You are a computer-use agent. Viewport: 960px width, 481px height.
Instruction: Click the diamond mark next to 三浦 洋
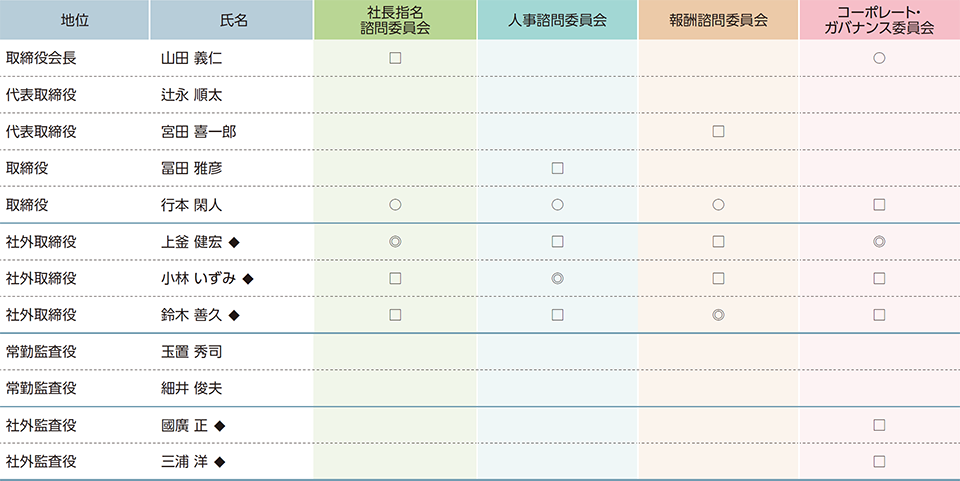tap(220, 463)
